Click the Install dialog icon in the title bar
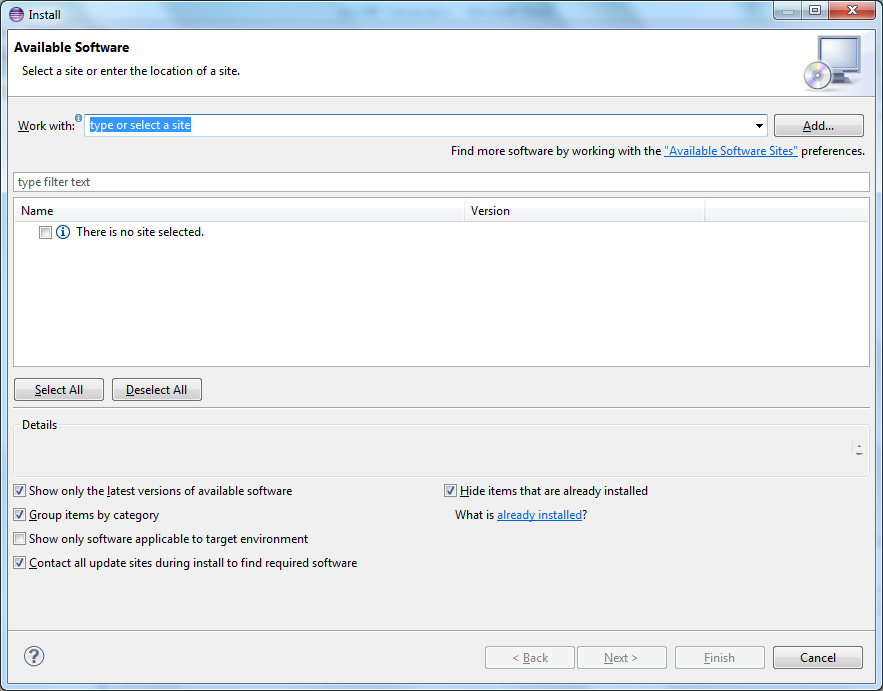Viewport: 883px width, 691px height. pyautogui.click(x=15, y=14)
